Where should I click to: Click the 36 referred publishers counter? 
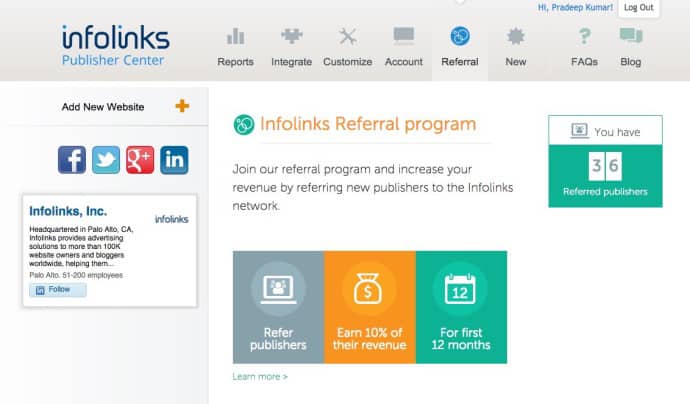point(605,166)
